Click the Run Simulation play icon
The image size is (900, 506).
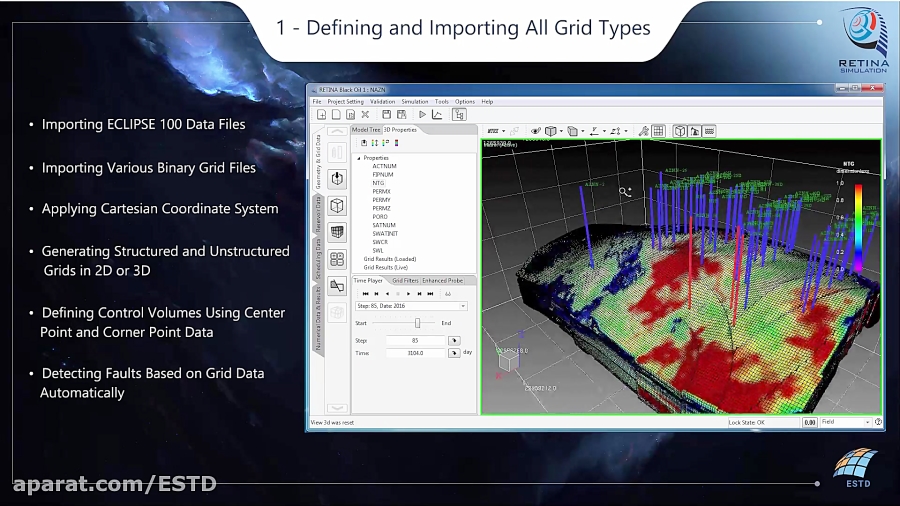tap(422, 115)
